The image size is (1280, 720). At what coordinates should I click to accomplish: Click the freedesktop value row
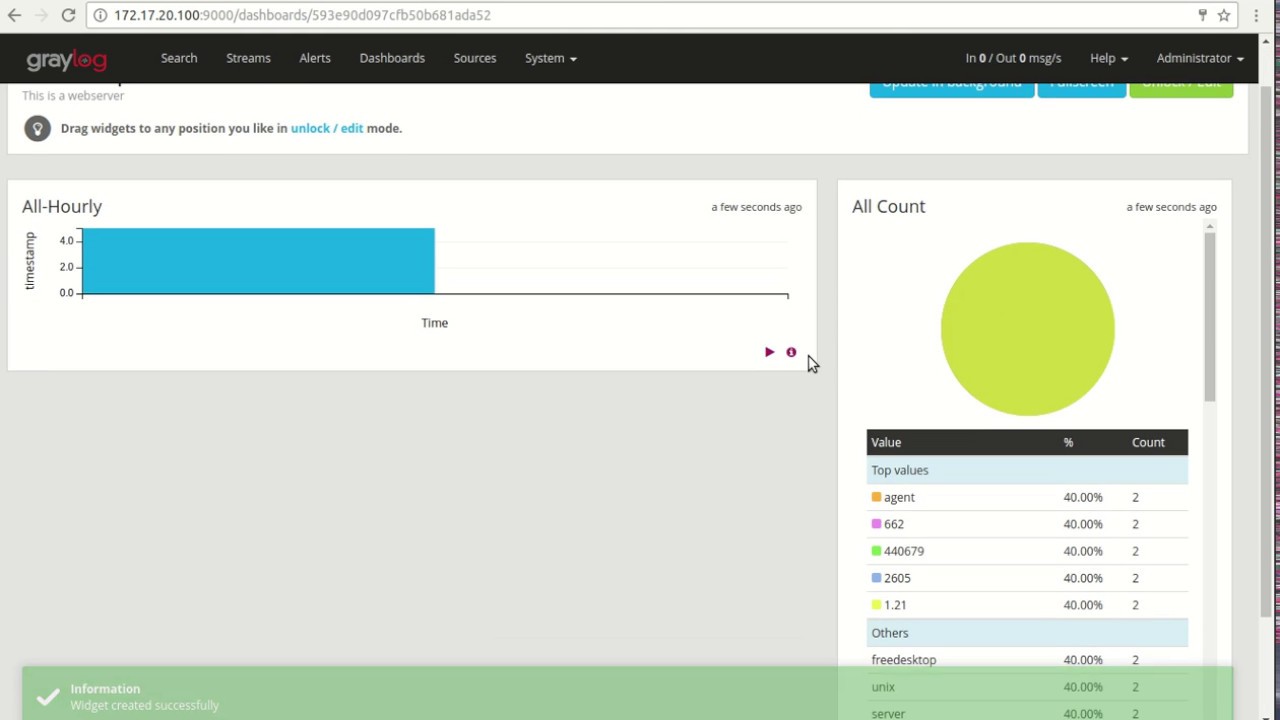tap(1027, 660)
